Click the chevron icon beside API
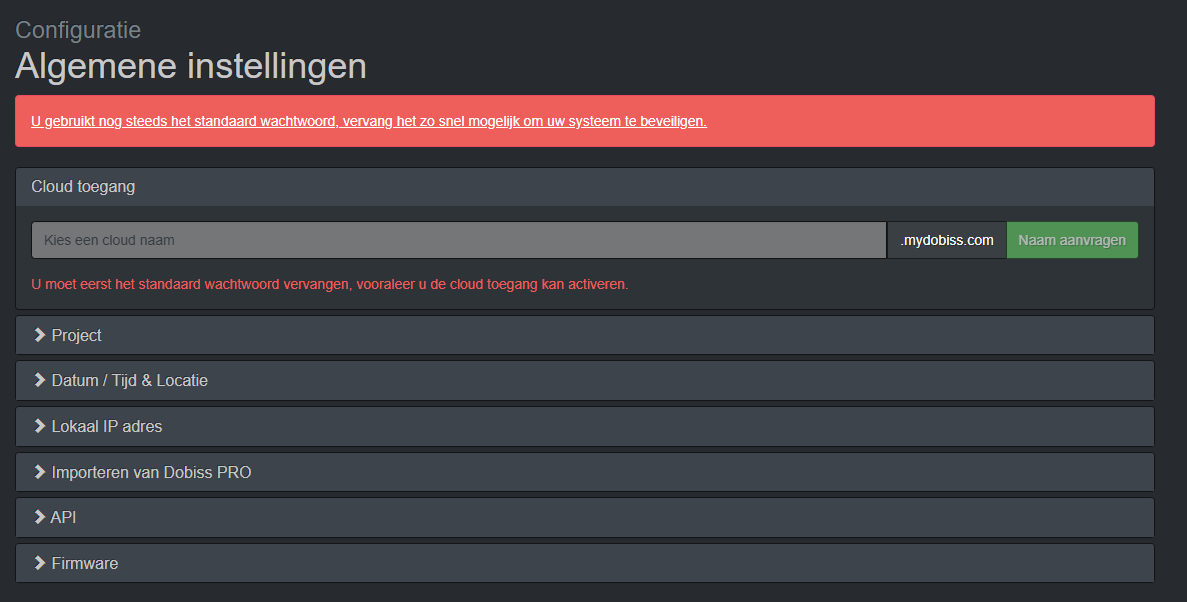Image resolution: width=1187 pixels, height=602 pixels. (40, 517)
